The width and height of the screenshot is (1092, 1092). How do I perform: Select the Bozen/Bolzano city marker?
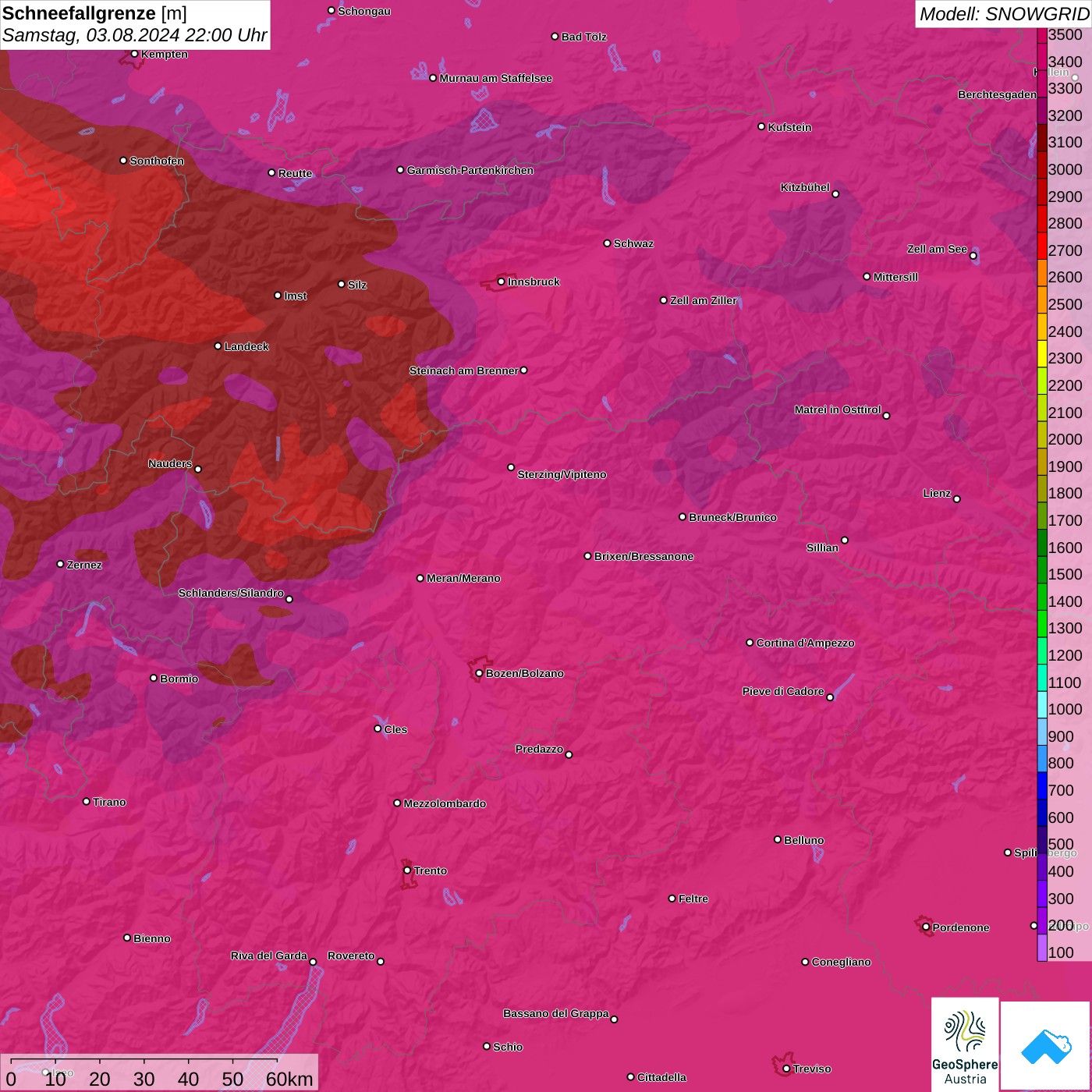coord(479,673)
